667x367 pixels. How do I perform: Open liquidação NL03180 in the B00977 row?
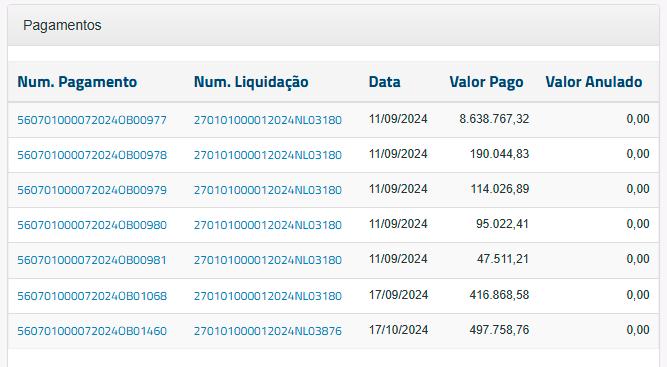tap(268, 120)
